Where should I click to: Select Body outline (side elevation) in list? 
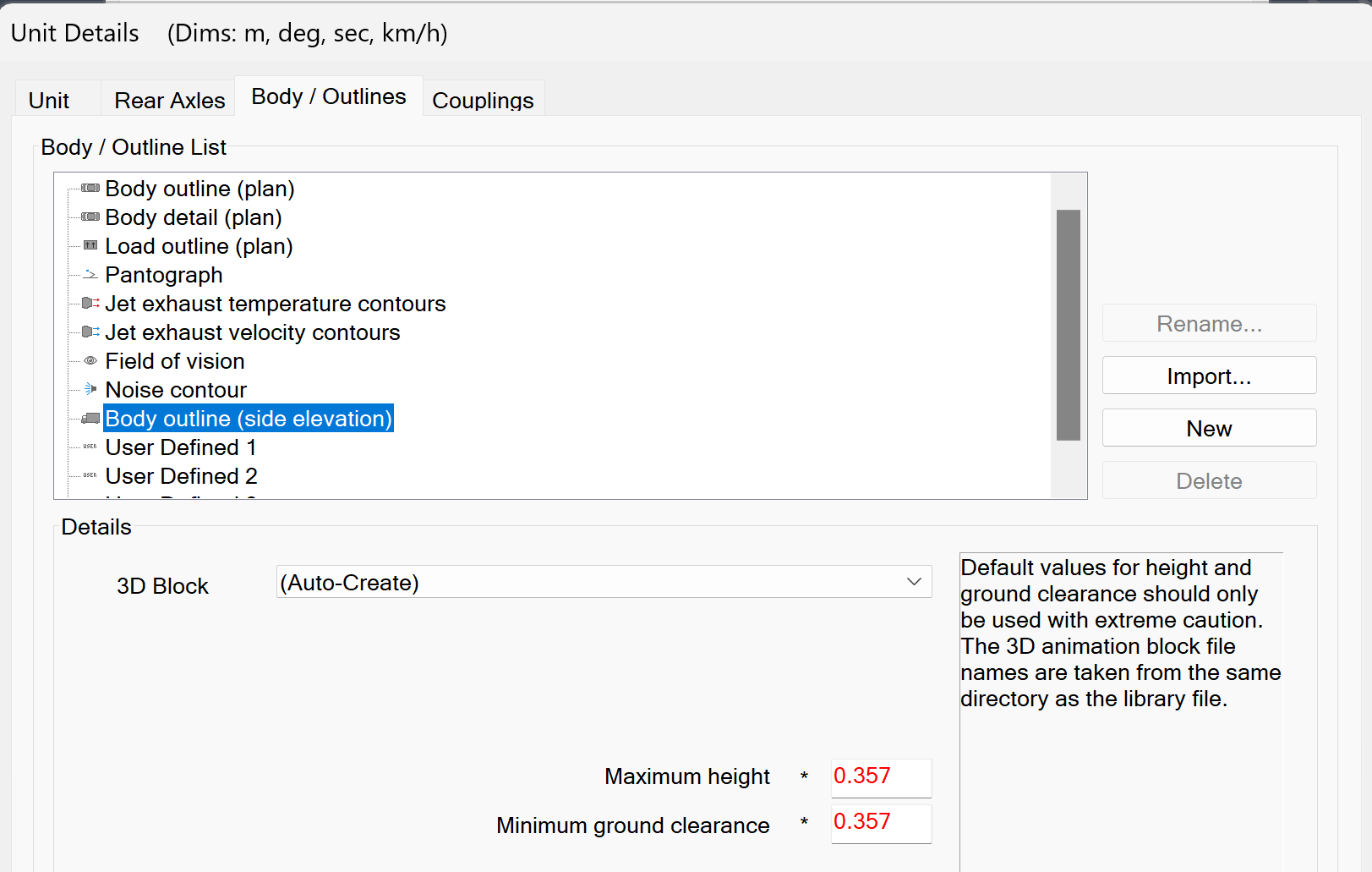point(249,419)
